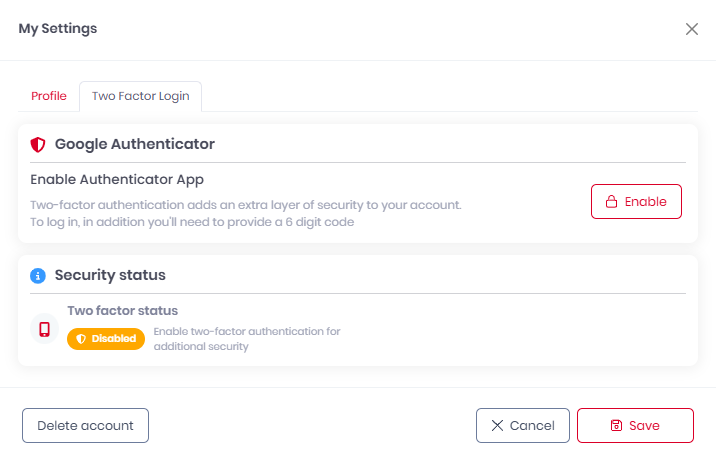The height and width of the screenshot is (462, 716).
Task: Click the small shield icon inside Disabled badge
Action: click(x=81, y=339)
